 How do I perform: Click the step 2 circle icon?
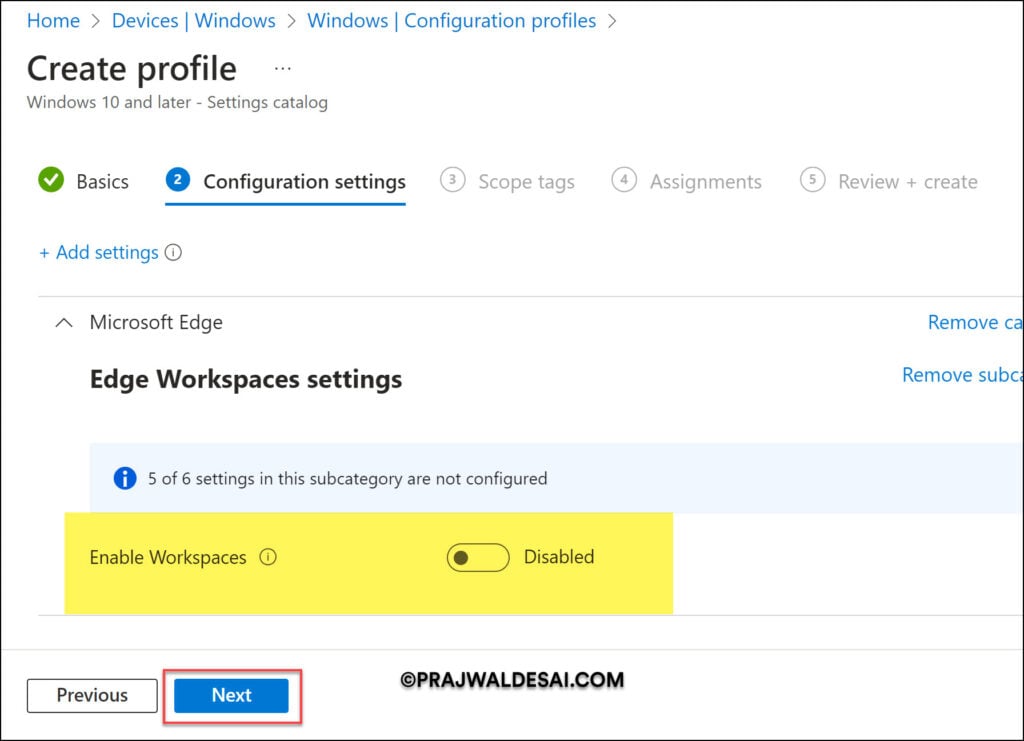[x=178, y=180]
